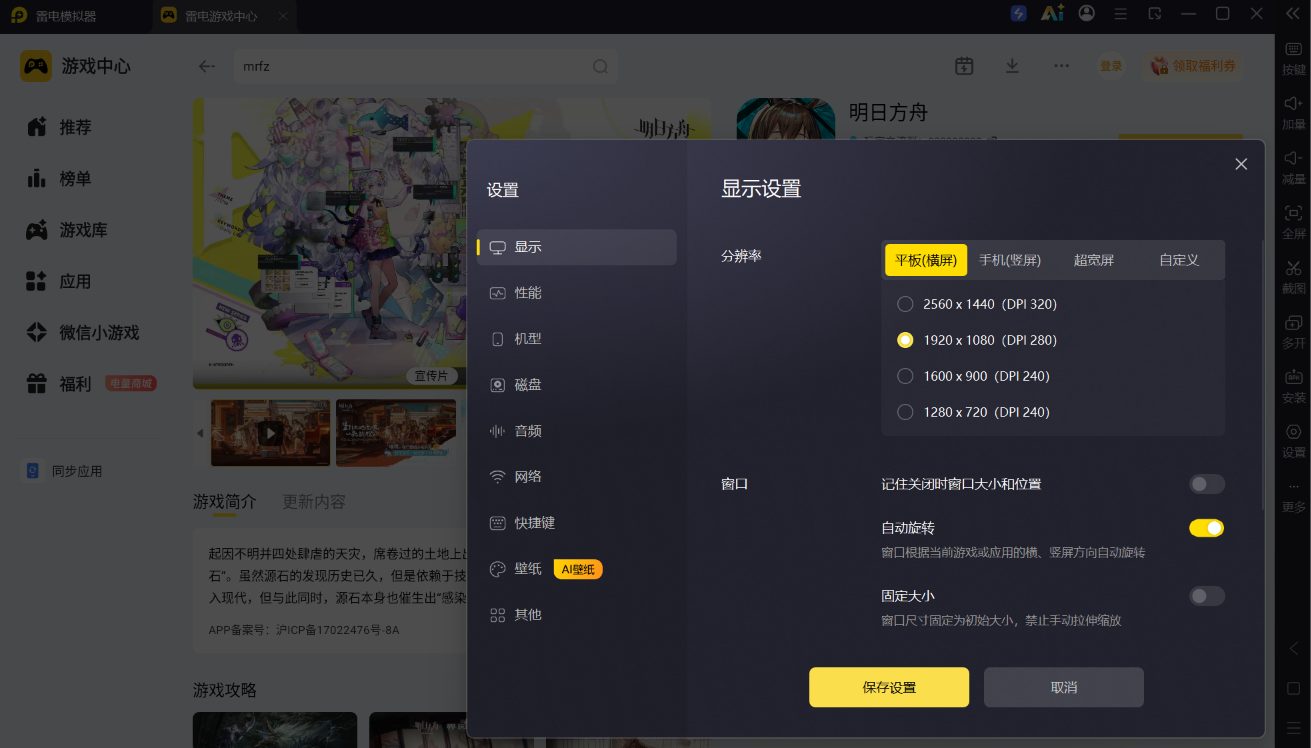Screen dimensions: 1311x748
Task: Open the 显示 settings category
Action: pyautogui.click(x=577, y=247)
